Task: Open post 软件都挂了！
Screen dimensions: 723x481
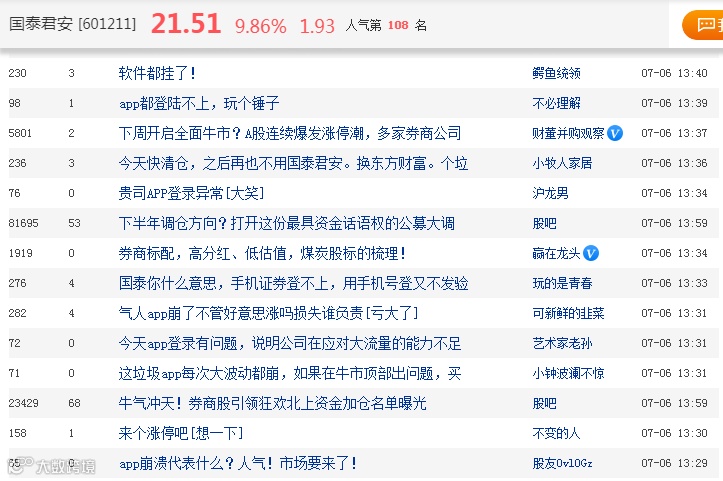Action: point(158,73)
